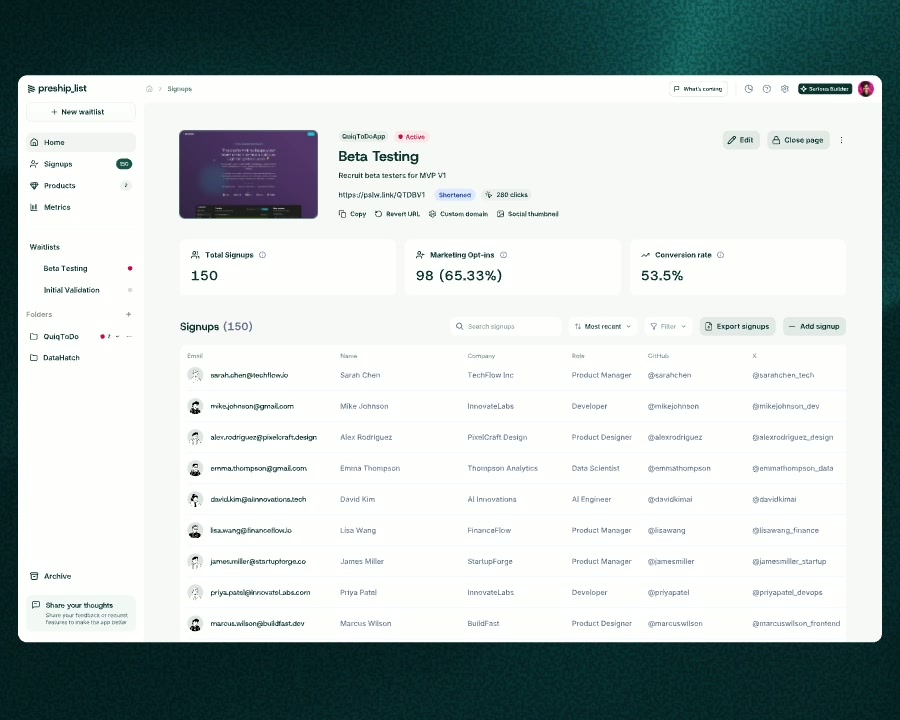Screen dimensions: 900x720
Task: Click the clock/usage icon in the top bar
Action: click(x=748, y=89)
